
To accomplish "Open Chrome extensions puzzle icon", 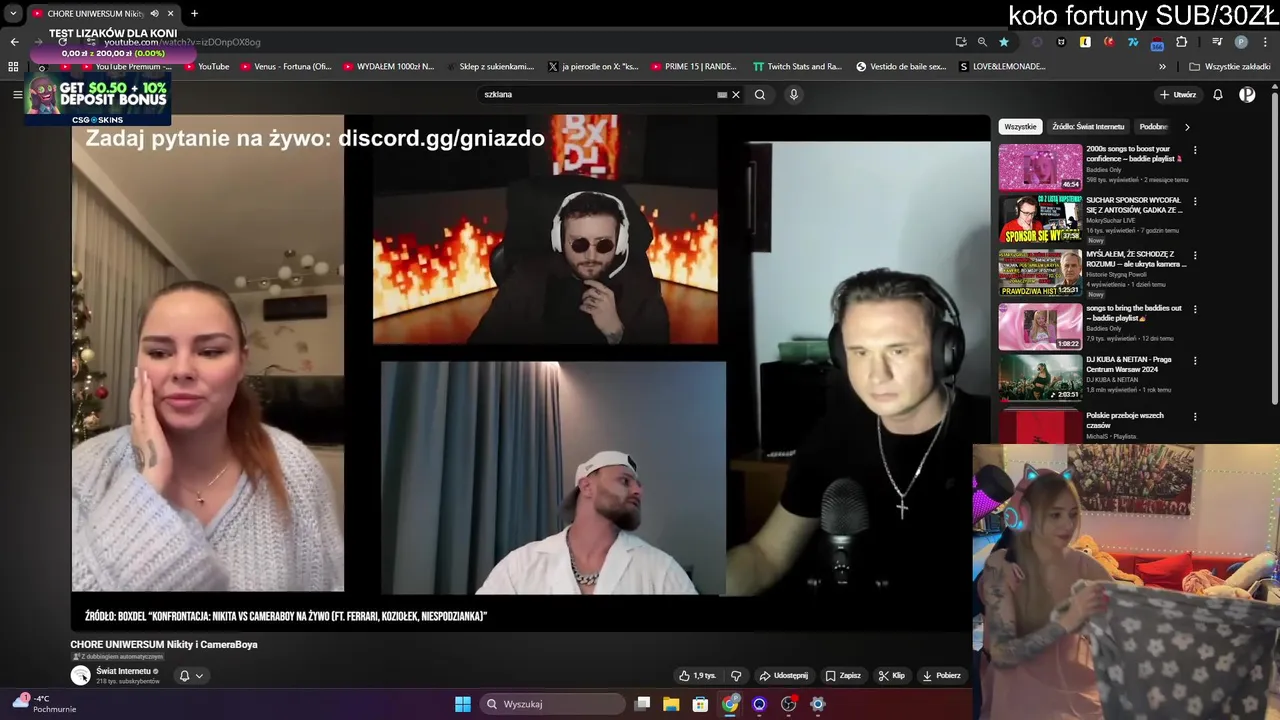I will (1182, 42).
